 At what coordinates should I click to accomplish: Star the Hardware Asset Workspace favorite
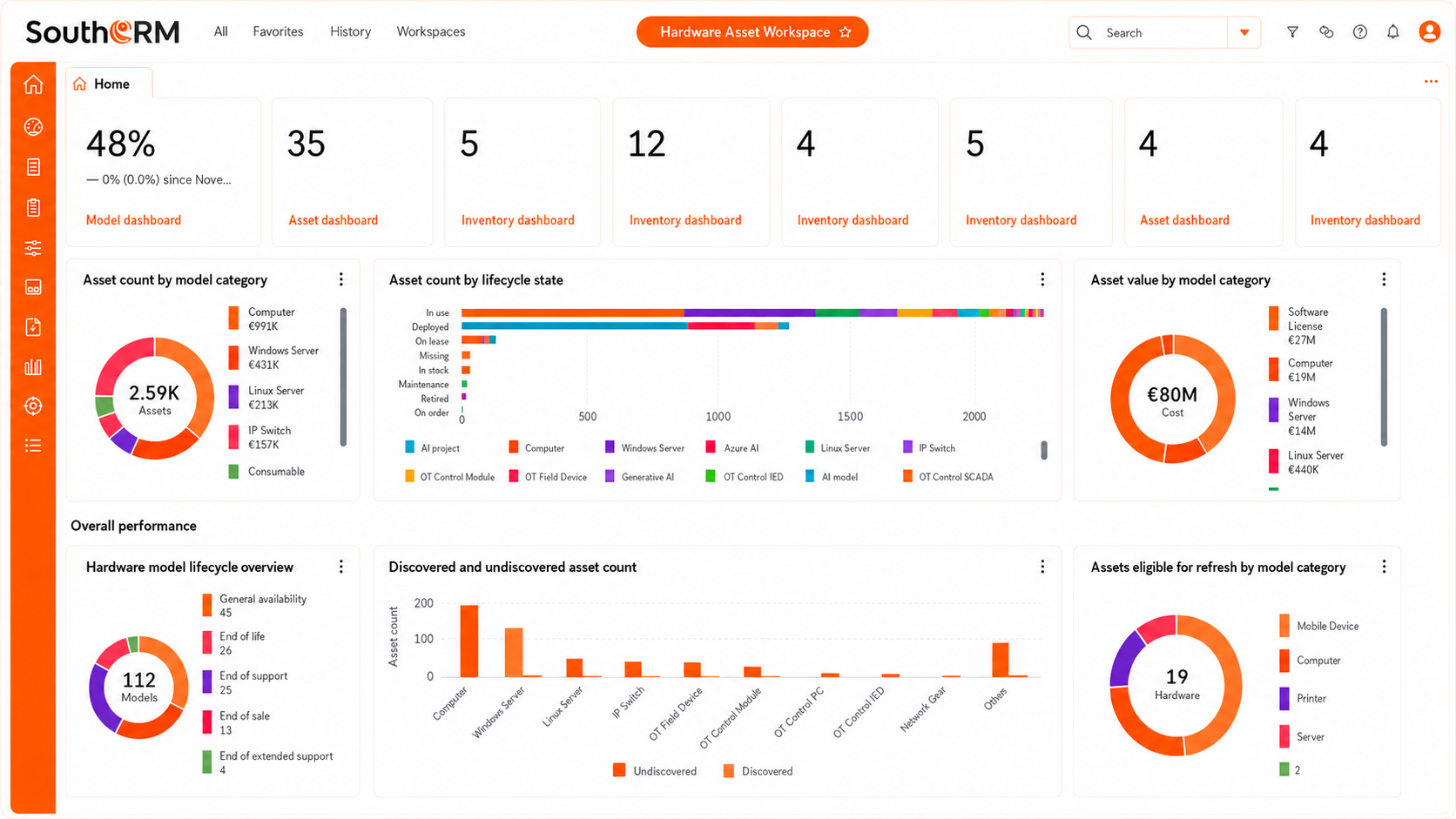pos(845,32)
